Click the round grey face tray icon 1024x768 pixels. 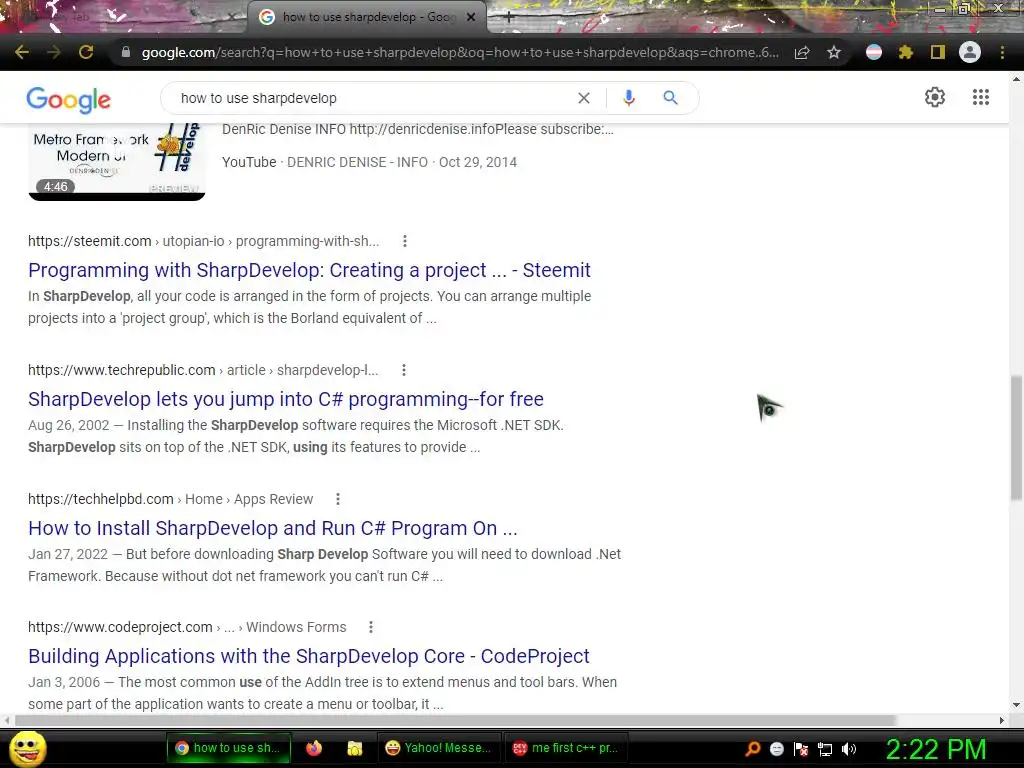[x=776, y=749]
